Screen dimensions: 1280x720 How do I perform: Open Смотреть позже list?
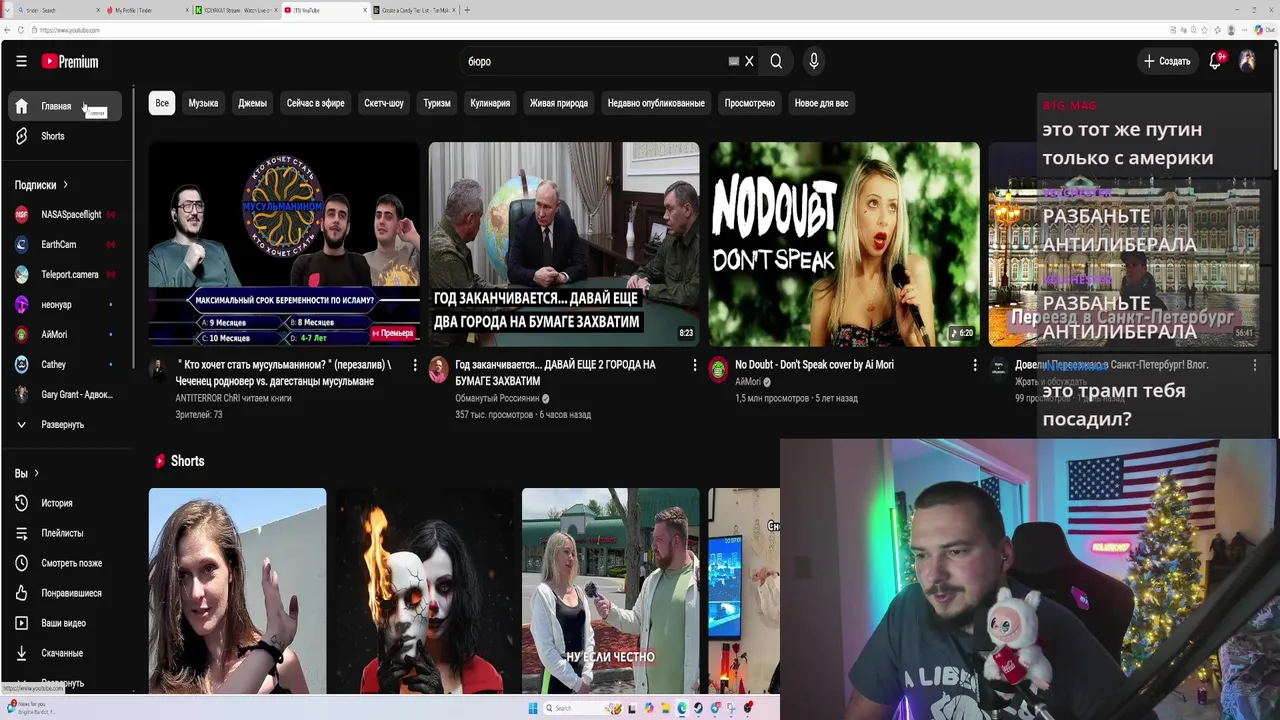[65, 563]
